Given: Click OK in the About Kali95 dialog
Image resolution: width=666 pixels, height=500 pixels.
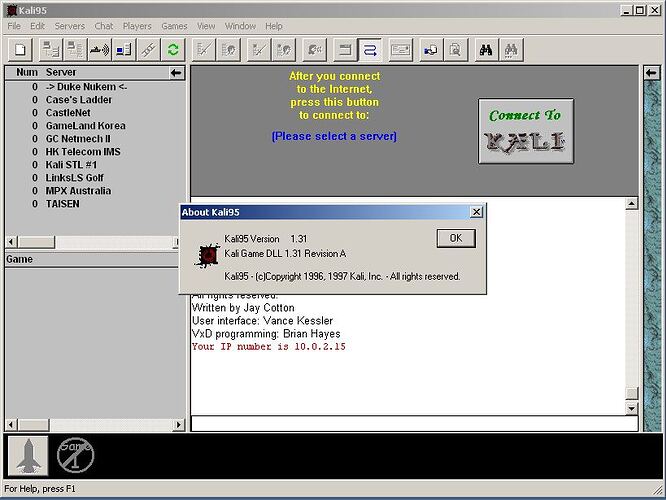Looking at the screenshot, I should [456, 238].
